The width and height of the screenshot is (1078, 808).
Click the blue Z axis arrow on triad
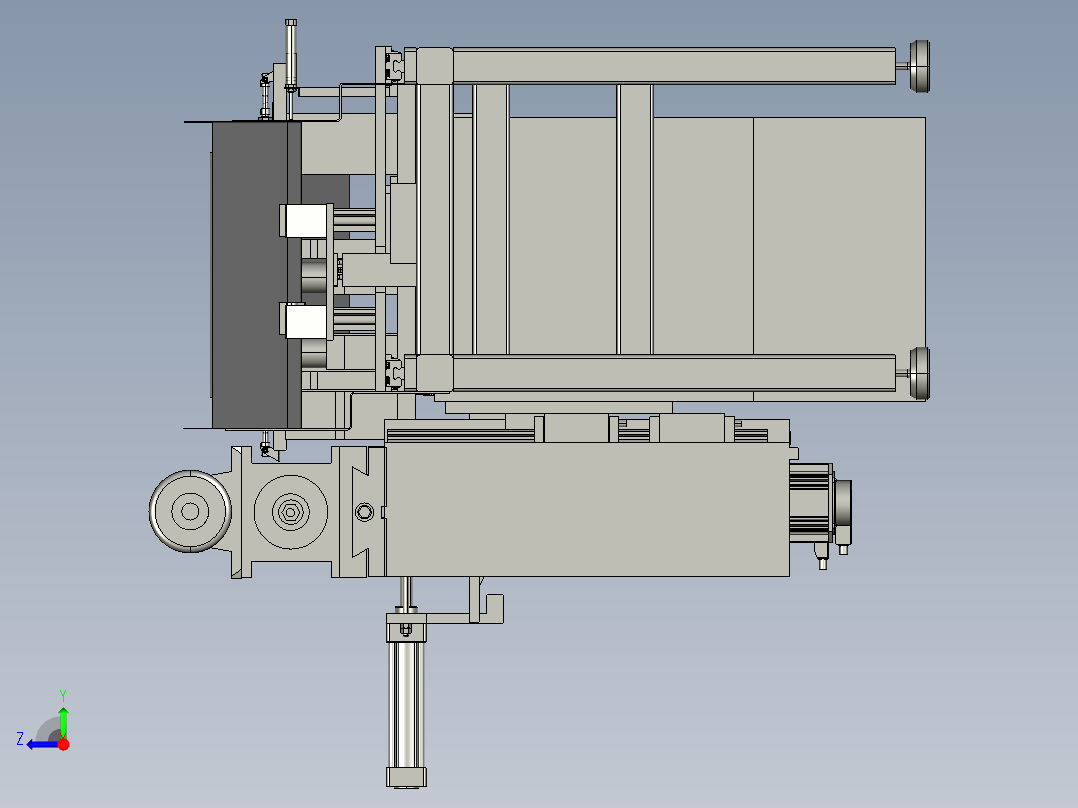coord(41,744)
